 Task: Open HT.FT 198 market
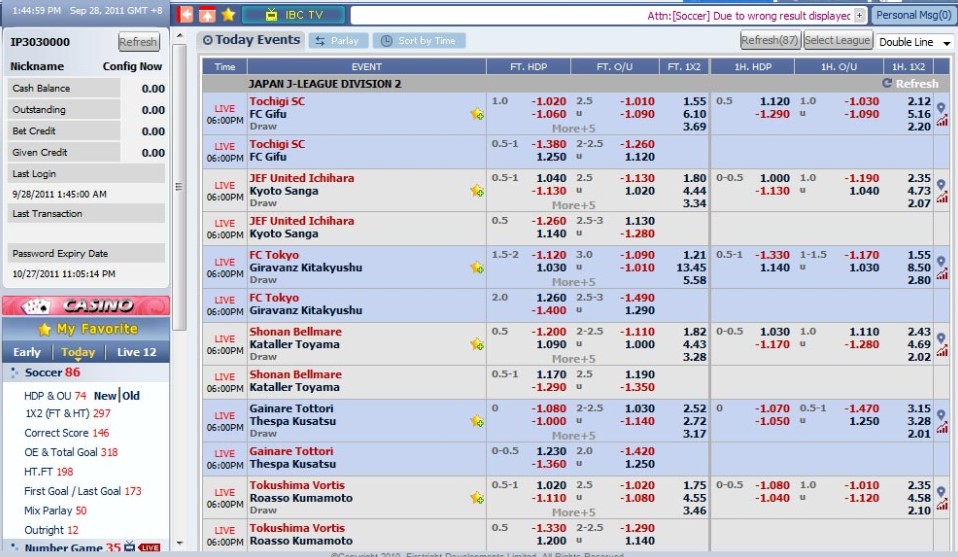[48, 471]
